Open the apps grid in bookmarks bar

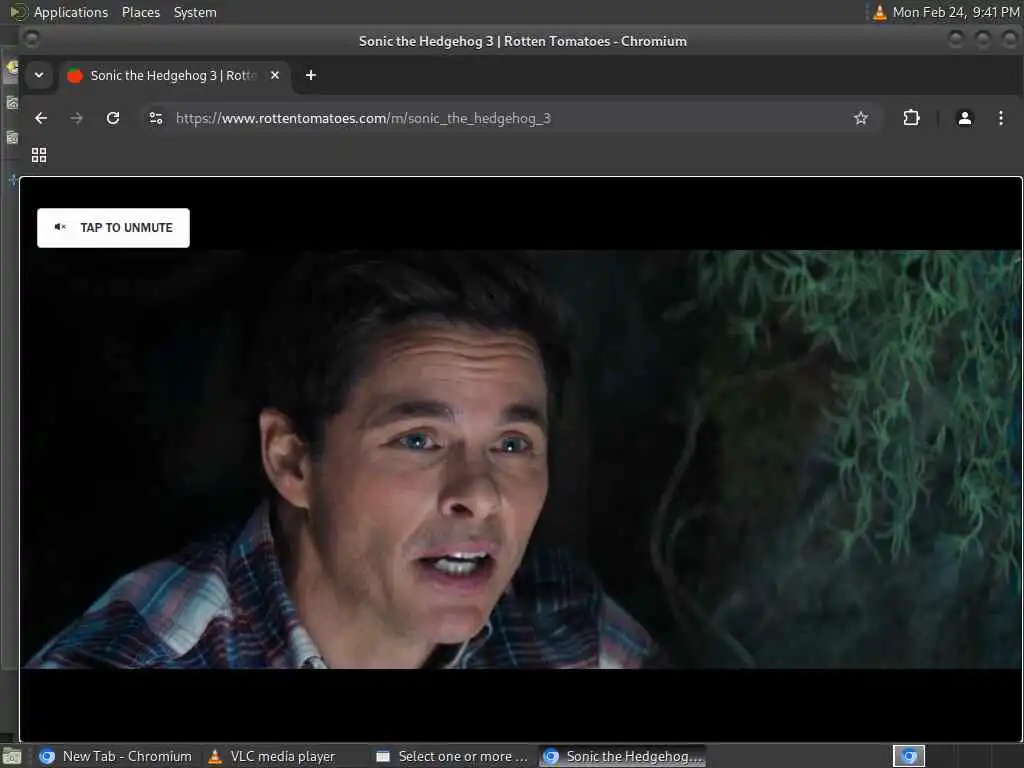(39, 155)
